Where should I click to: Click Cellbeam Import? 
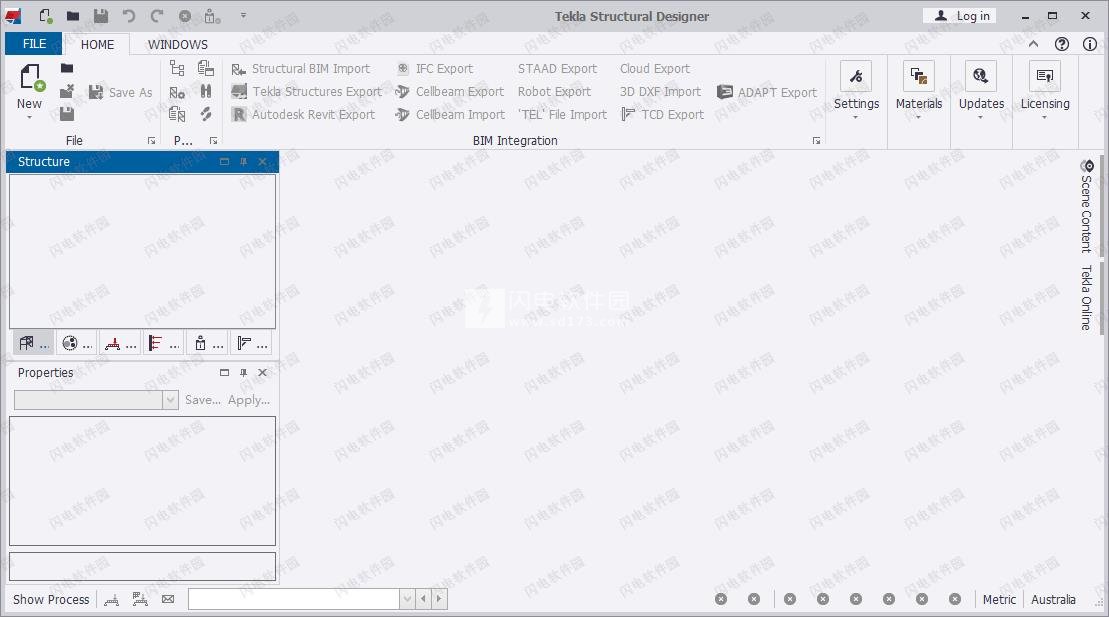point(450,114)
